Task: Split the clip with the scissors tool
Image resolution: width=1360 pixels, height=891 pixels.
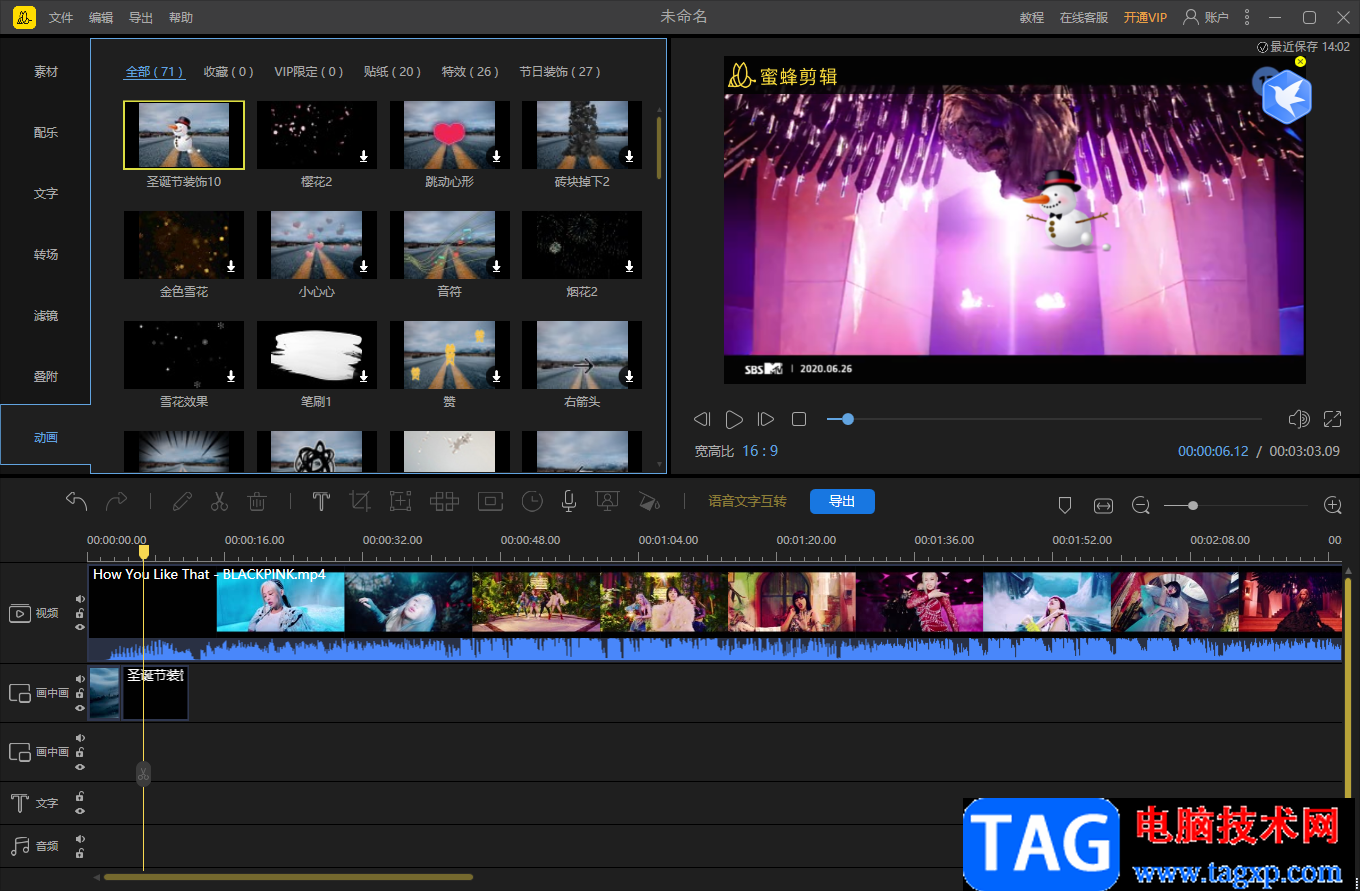Action: (219, 501)
